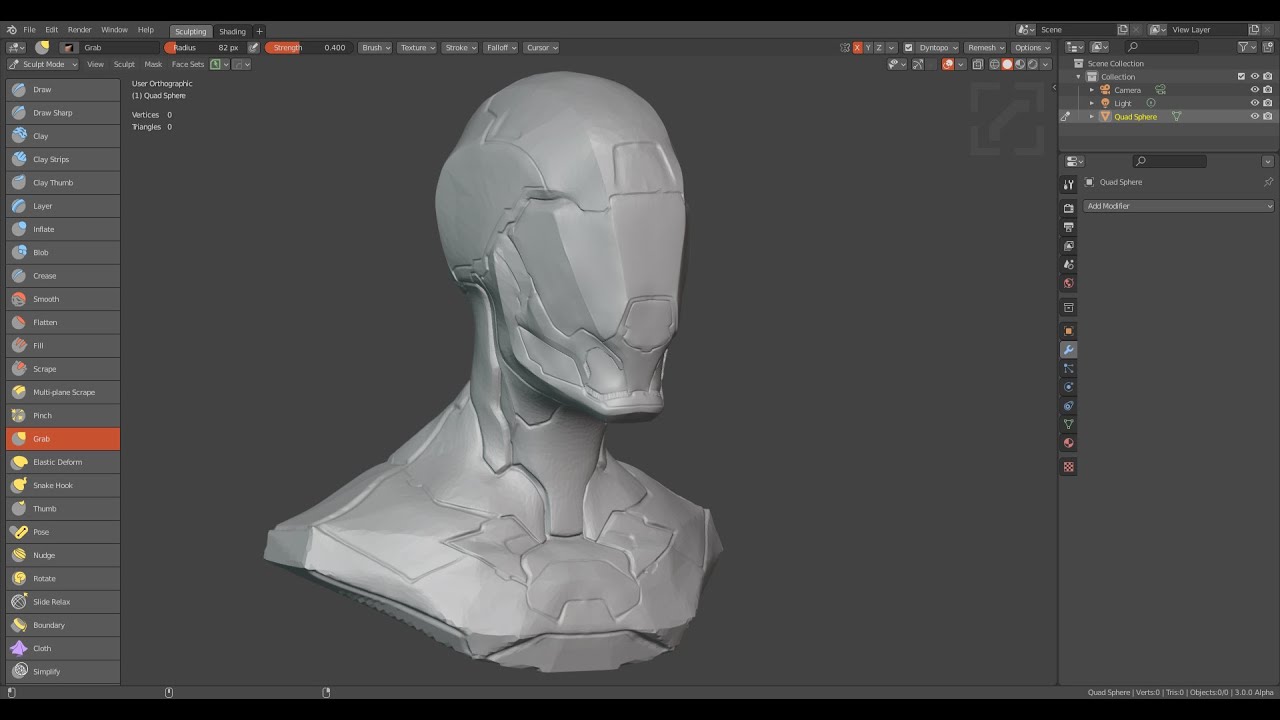Select the Thumb brush
1280x720 pixels.
(63, 508)
